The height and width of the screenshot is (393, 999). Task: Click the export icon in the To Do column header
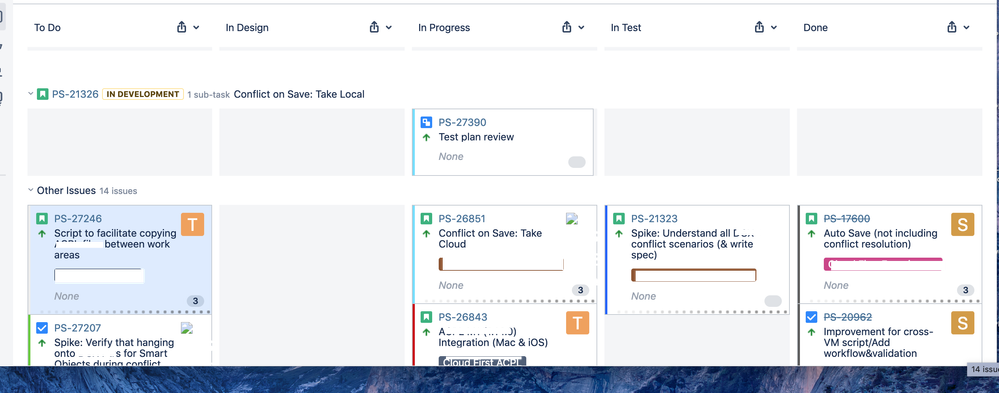pyautogui.click(x=182, y=27)
